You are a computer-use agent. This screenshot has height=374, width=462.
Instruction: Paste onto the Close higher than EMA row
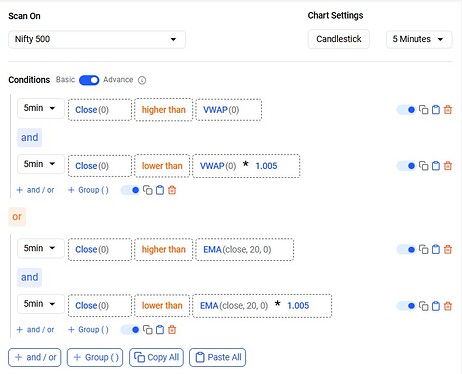coord(436,249)
